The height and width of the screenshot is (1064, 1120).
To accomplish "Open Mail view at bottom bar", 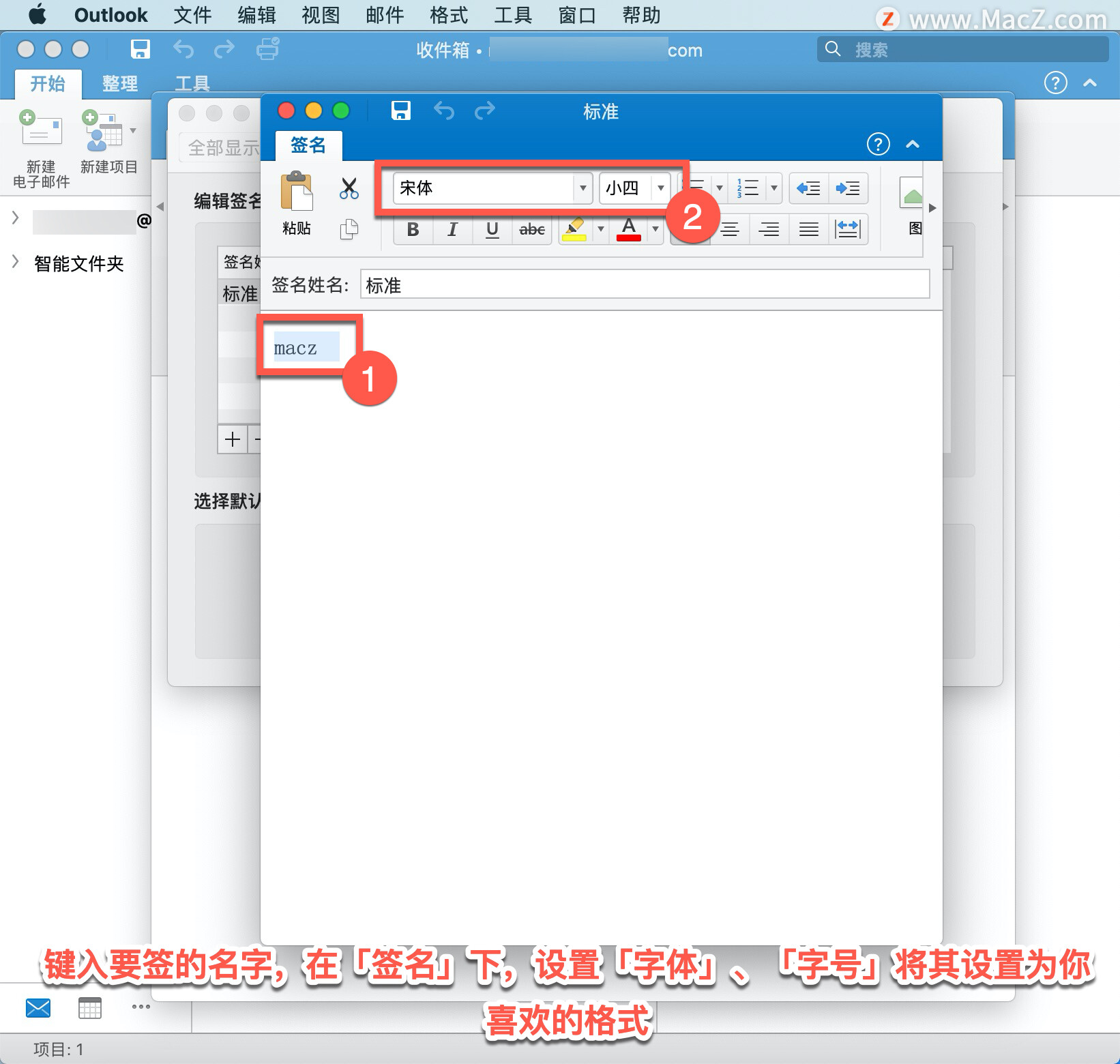I will (38, 1007).
